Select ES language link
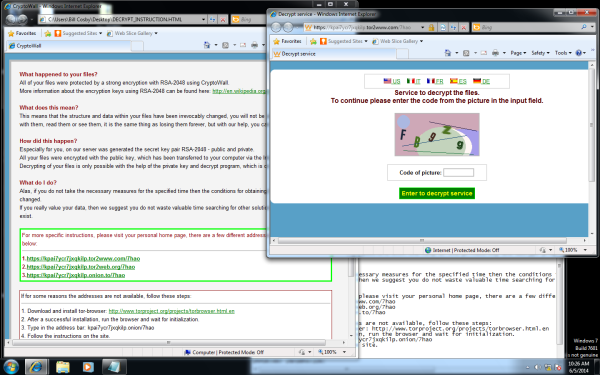The width and height of the screenshot is (600, 375). [x=458, y=81]
